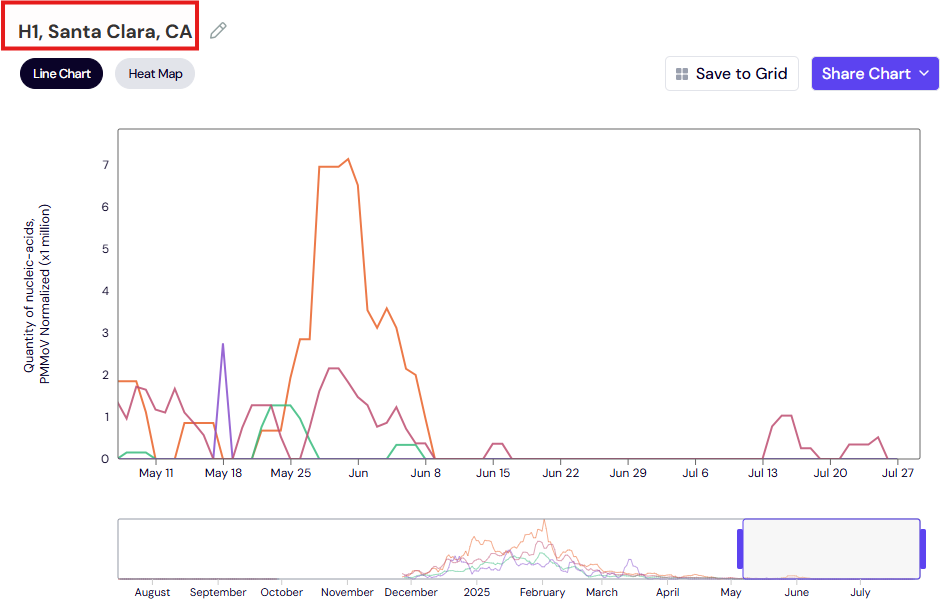942x603 pixels.
Task: Grab the right handle of range selector
Action: pos(923,549)
